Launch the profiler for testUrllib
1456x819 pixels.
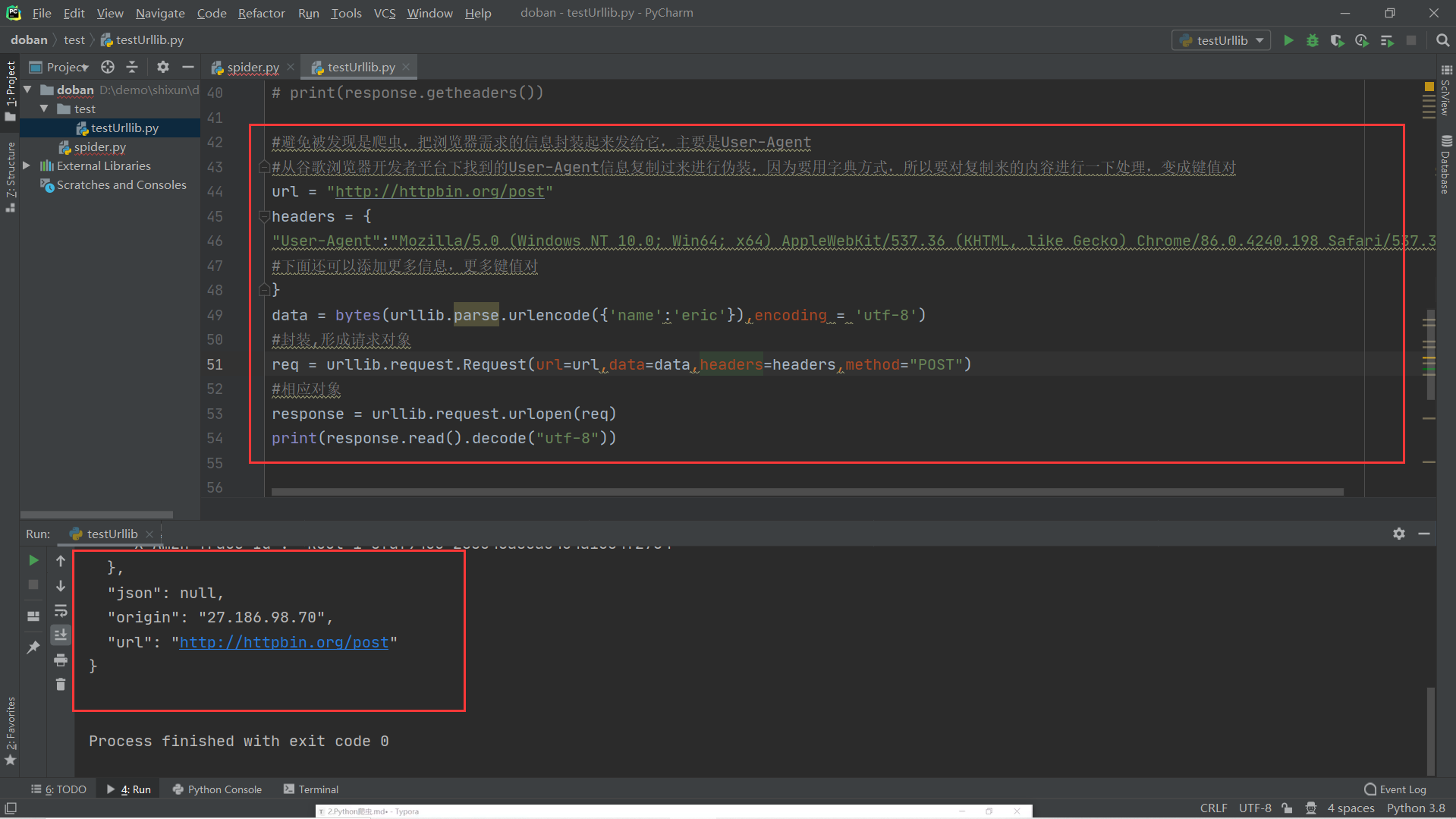pos(1362,40)
